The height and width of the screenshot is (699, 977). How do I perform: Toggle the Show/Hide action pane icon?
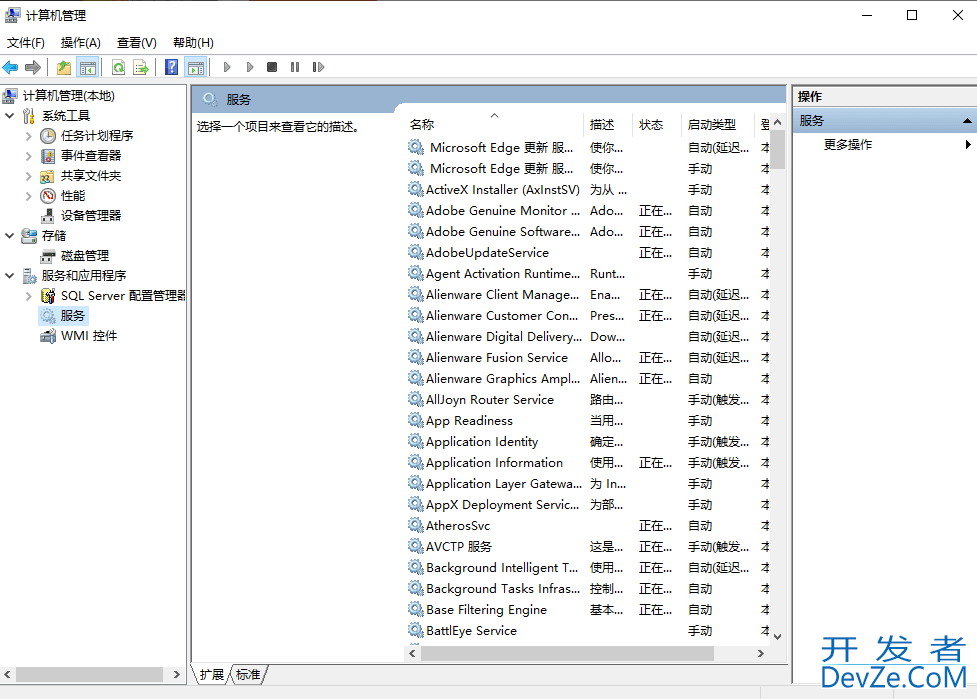(196, 67)
